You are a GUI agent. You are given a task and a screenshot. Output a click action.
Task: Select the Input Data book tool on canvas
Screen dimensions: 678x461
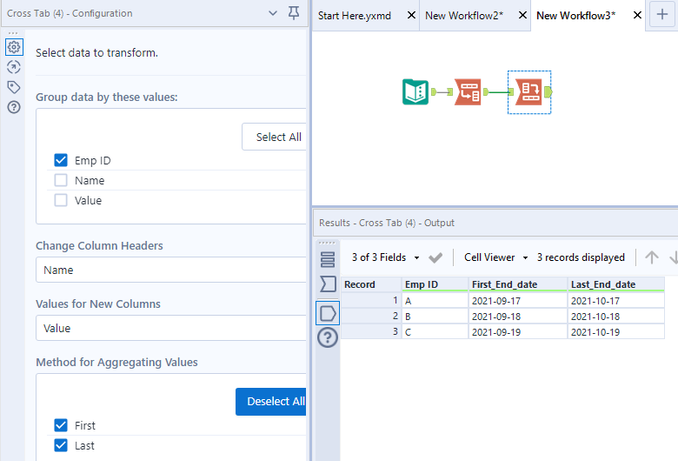(415, 92)
